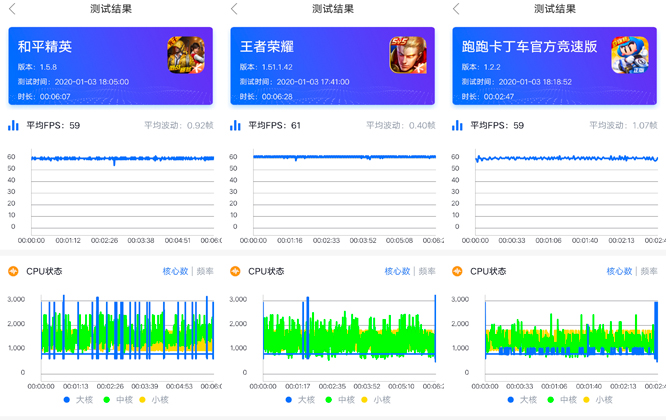Open the 和平精英 game icon
Viewport: 670px width, 420px height.
pos(186,55)
